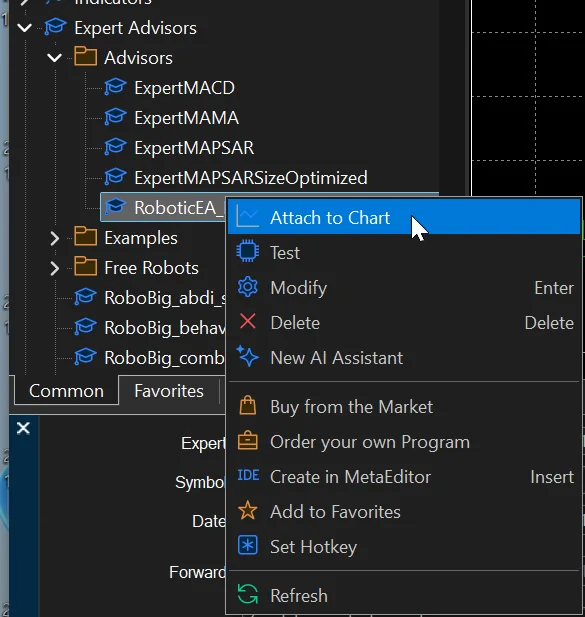Expand the Free Robots folder
Image resolution: width=585 pixels, height=617 pixels.
pyautogui.click(x=55, y=268)
